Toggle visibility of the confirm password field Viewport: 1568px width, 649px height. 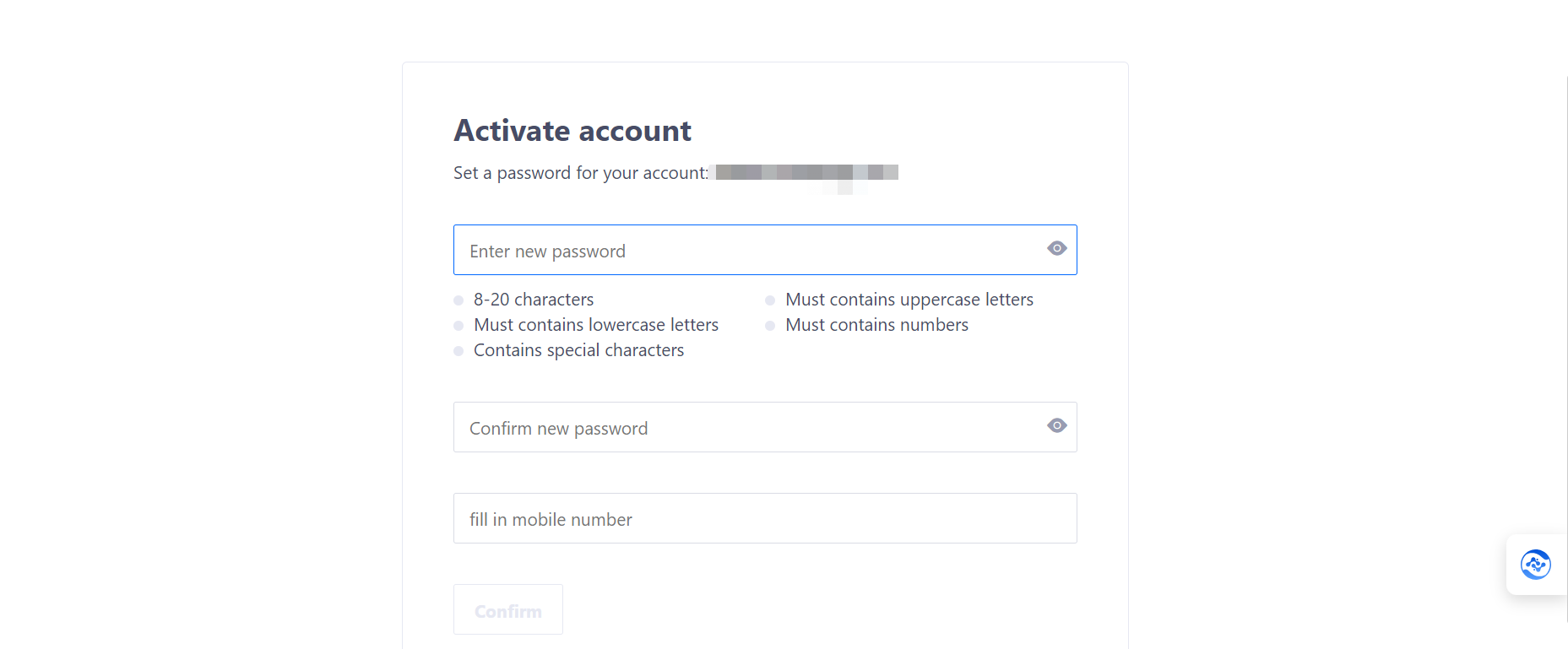click(x=1056, y=426)
